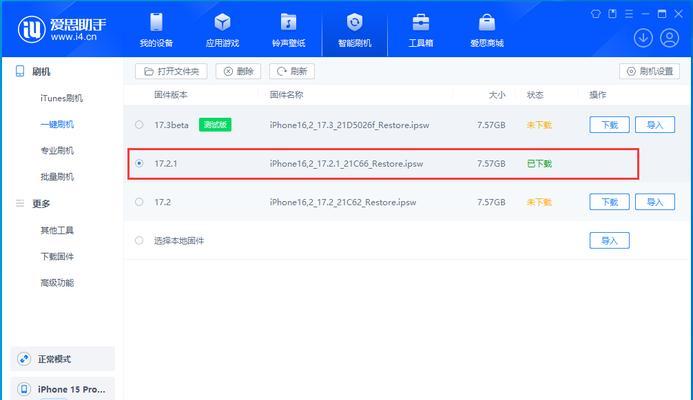Open the 应用游戏 apps and games section
This screenshot has height=400, width=693.
[x=222, y=30]
